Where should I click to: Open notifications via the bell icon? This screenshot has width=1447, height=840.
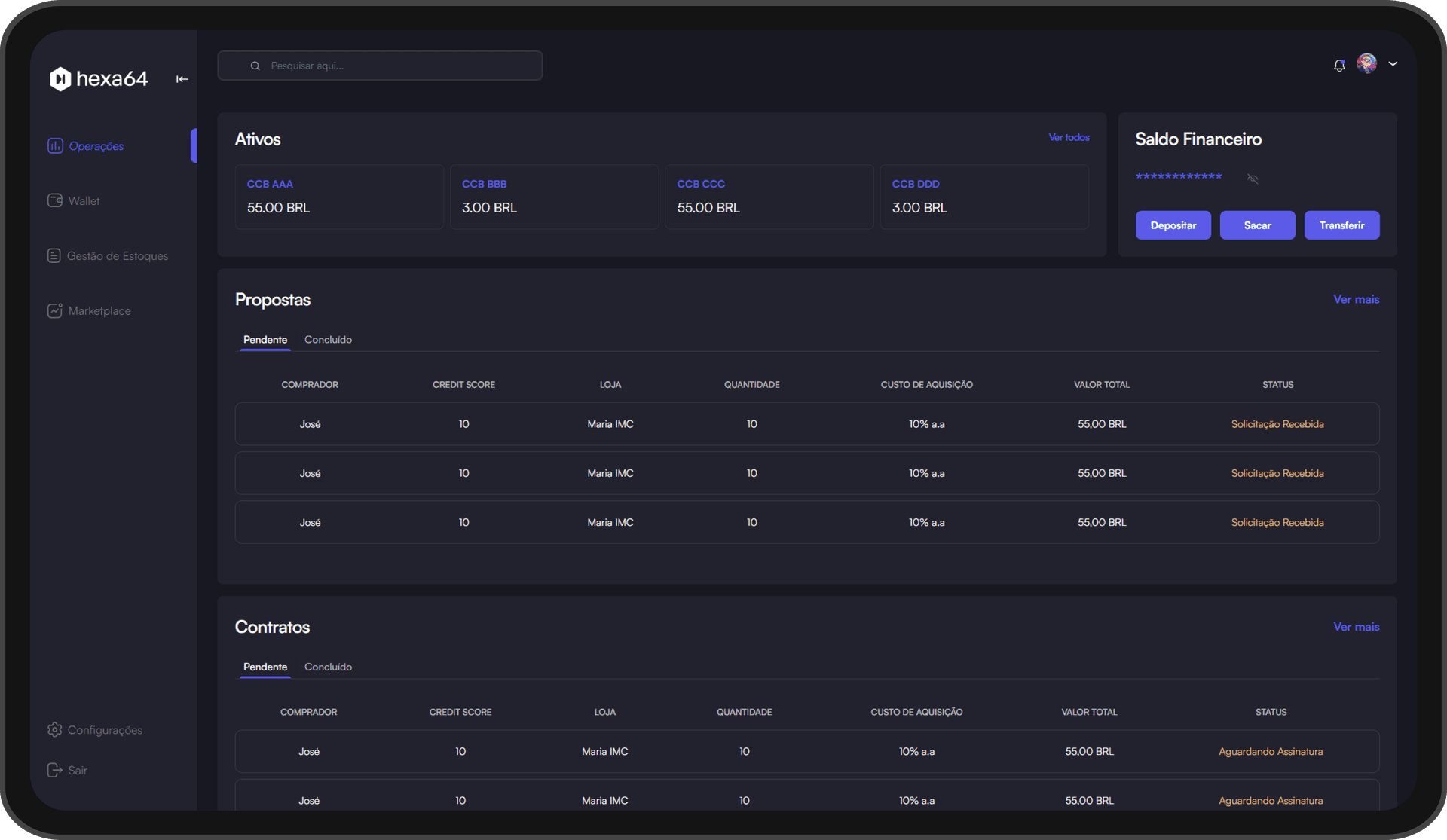point(1338,65)
